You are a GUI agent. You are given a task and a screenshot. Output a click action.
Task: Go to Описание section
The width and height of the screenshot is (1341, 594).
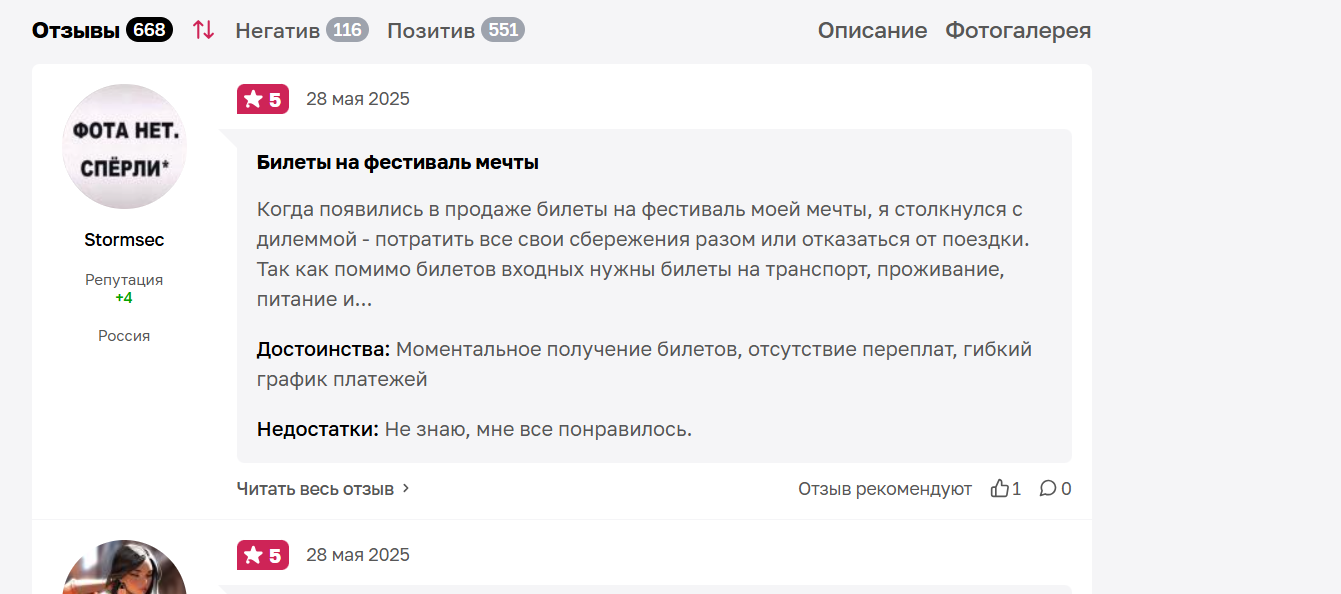pyautogui.click(x=873, y=30)
